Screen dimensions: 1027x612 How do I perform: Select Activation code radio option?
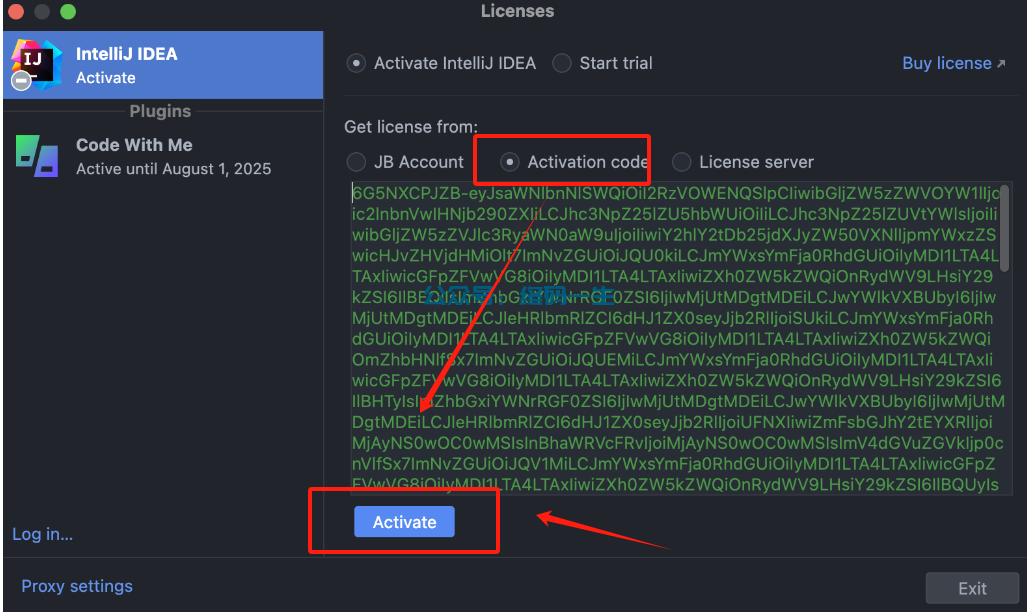pyautogui.click(x=510, y=162)
